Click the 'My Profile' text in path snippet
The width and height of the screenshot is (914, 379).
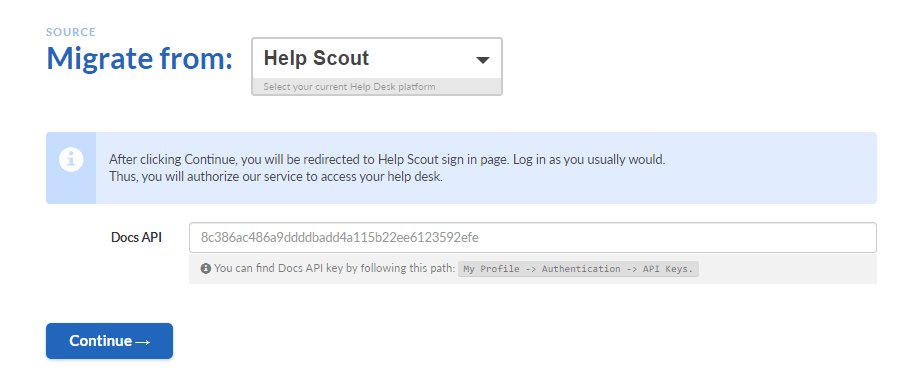point(487,269)
